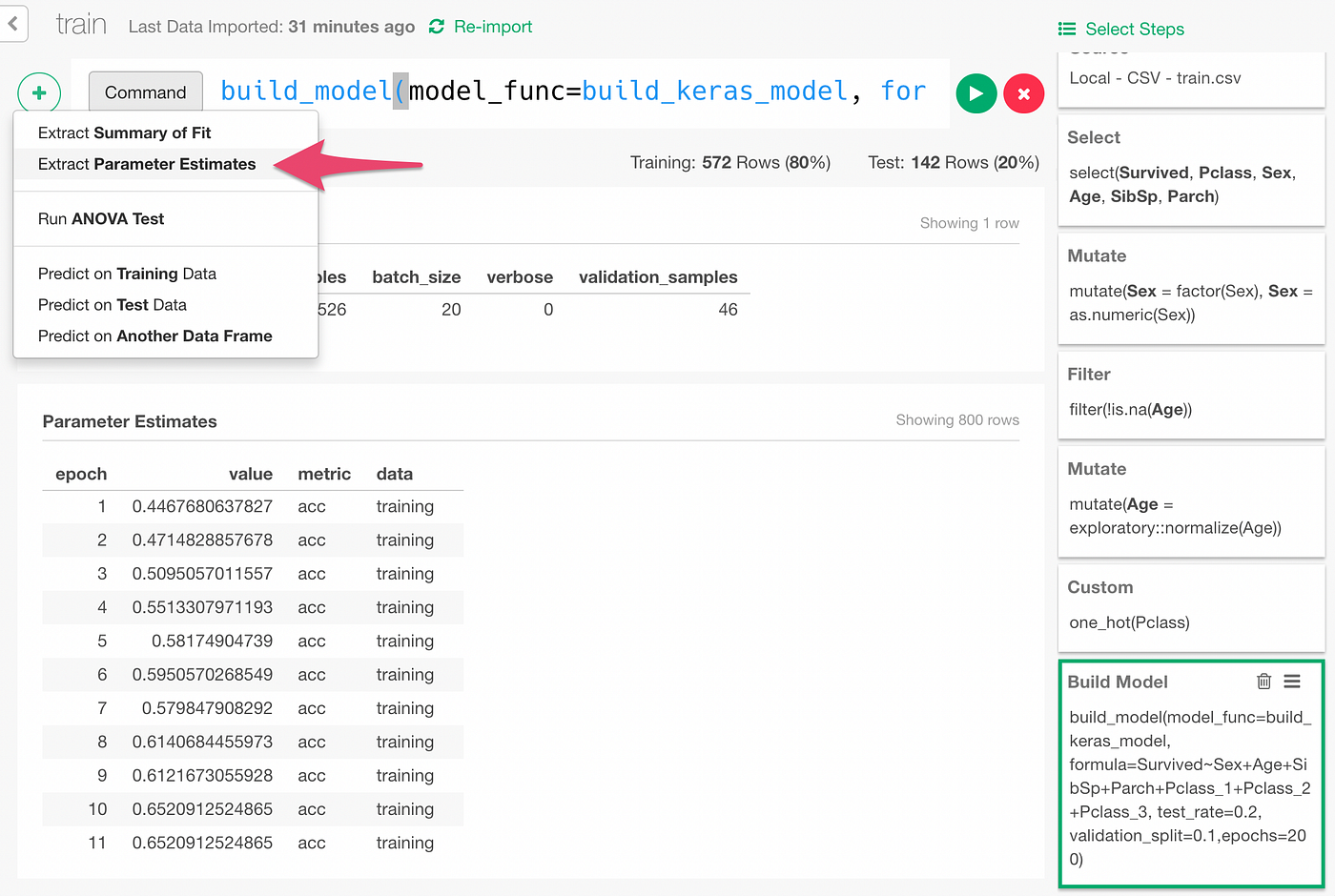Select Extract Summary of Fit

[125, 132]
